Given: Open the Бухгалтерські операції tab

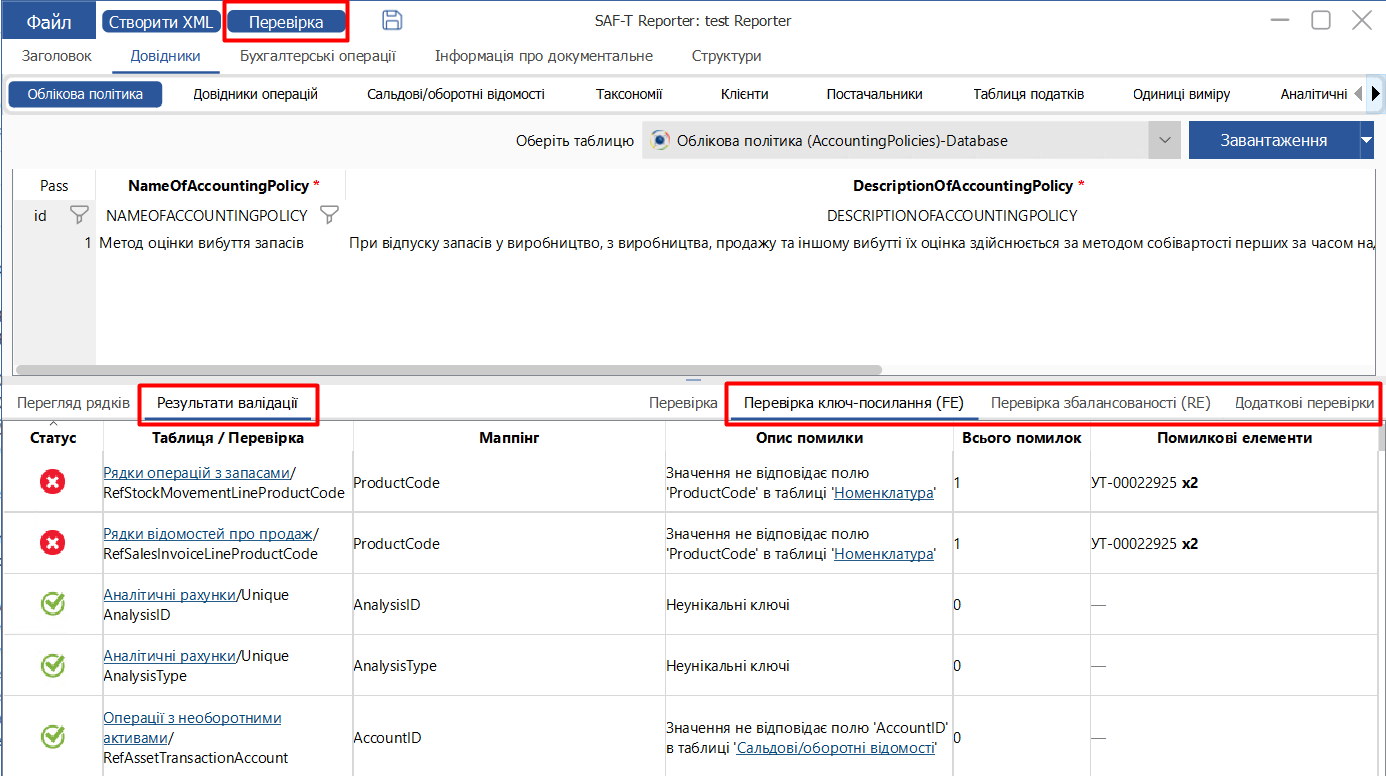Looking at the screenshot, I should click(x=318, y=56).
